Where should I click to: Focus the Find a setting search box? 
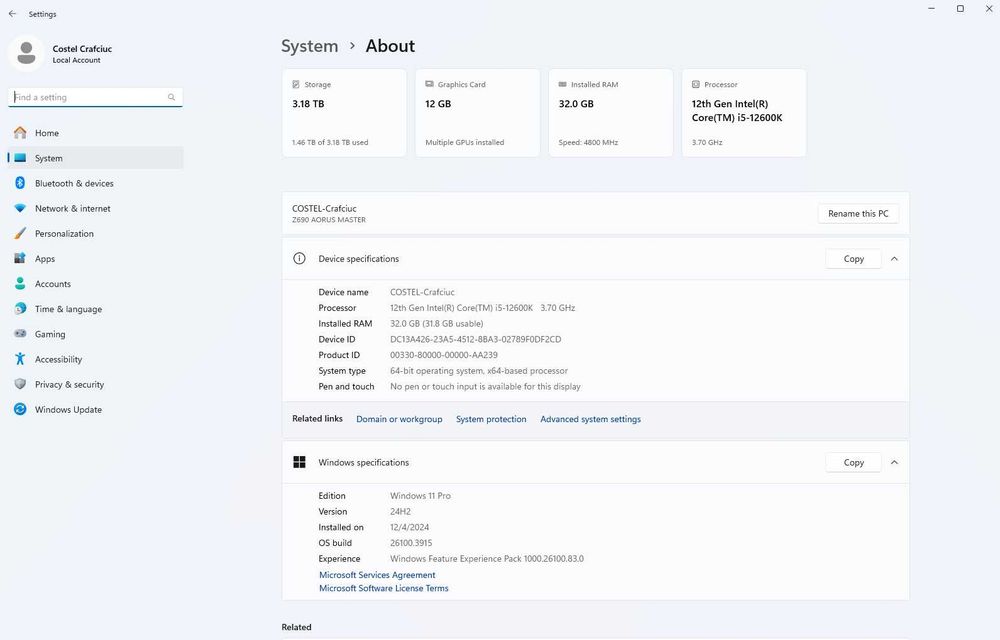coord(88,97)
